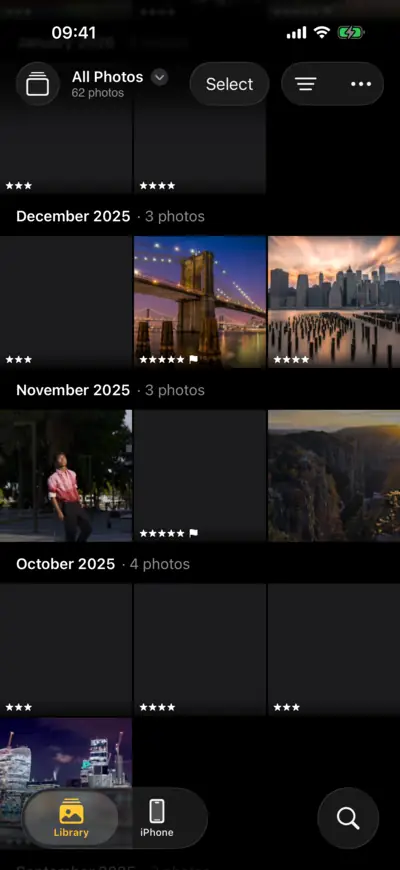Image resolution: width=400 pixels, height=870 pixels.
Task: Tap the four-star rating on skyline photo
Action: 291,360
